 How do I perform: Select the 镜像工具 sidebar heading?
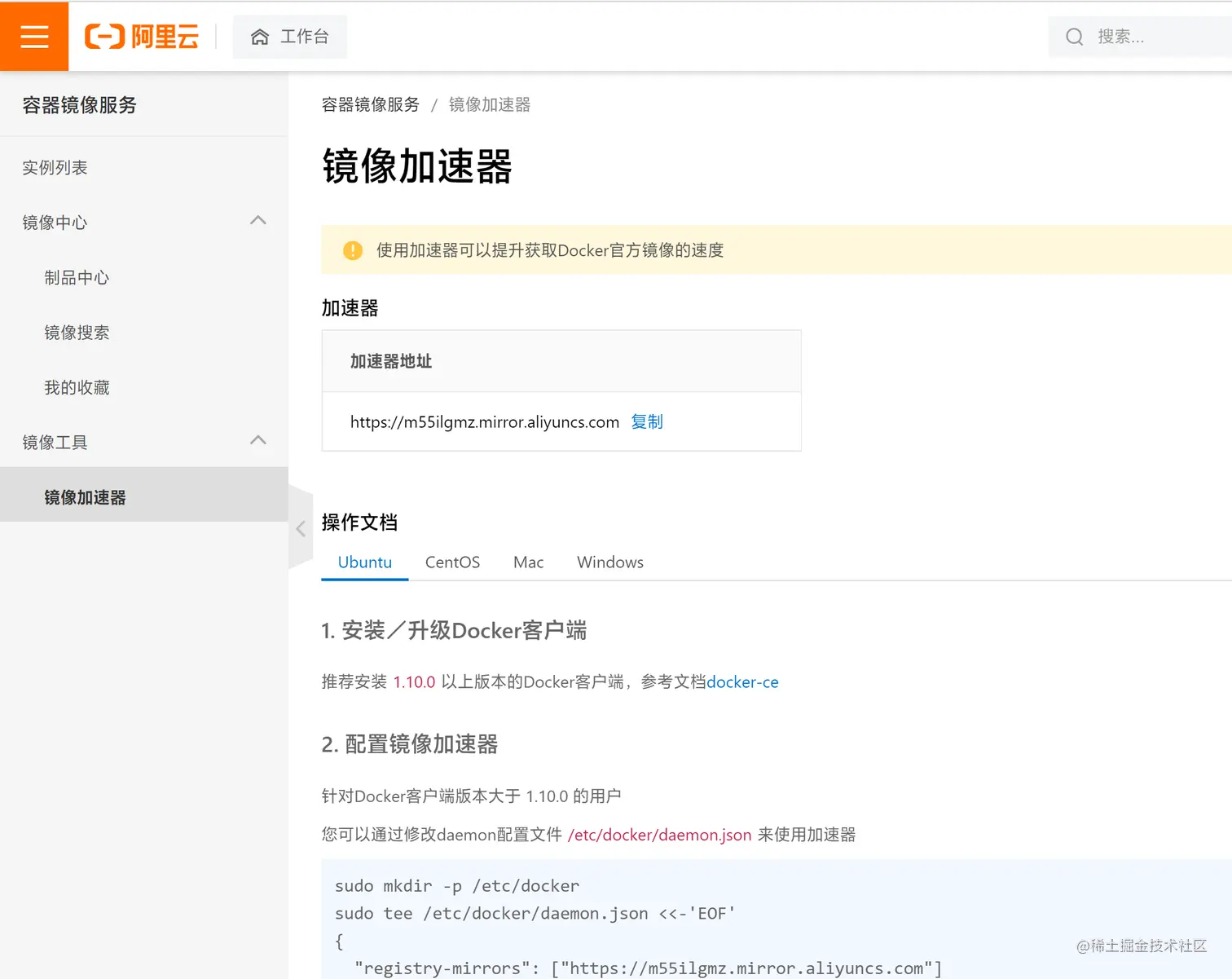55,442
